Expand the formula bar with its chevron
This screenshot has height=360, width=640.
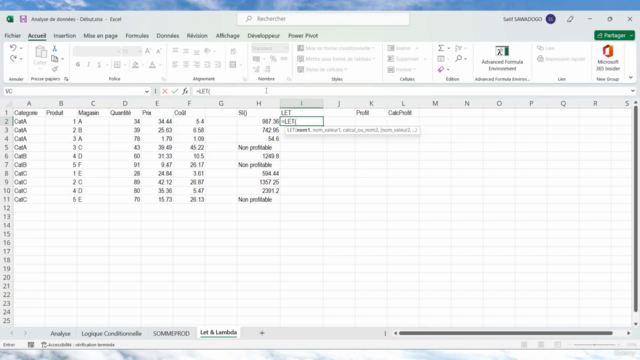tap(632, 91)
